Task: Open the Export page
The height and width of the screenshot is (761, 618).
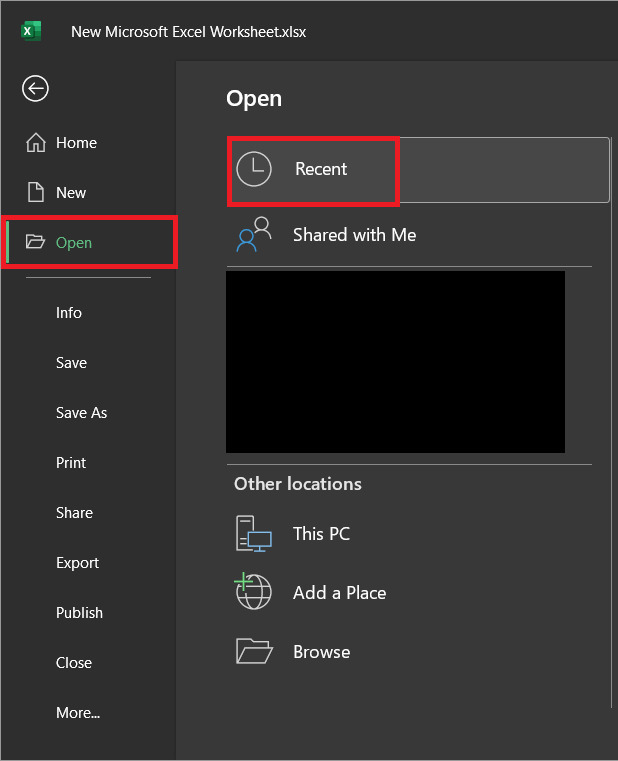Action: tap(77, 563)
